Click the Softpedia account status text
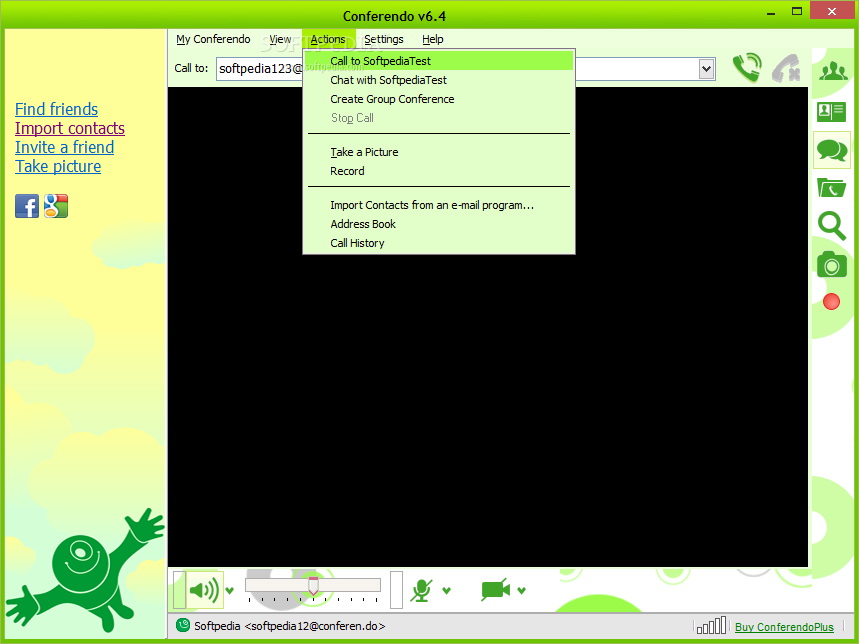Screen dimensions: 859x644 point(289,625)
